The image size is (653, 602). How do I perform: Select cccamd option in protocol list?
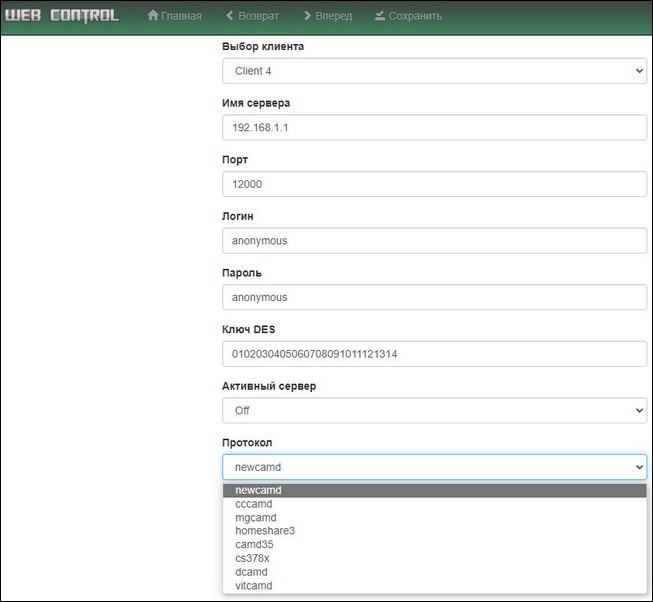pyautogui.click(x=434, y=504)
